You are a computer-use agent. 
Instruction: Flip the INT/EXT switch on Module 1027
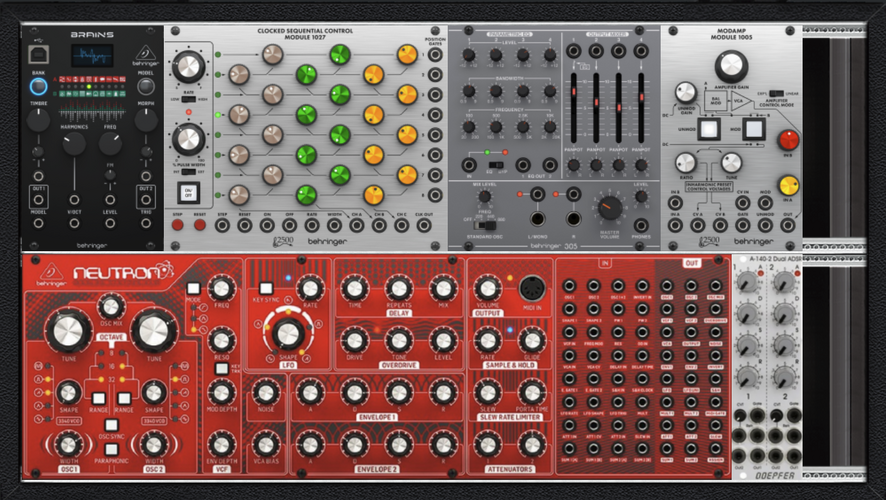[188, 172]
